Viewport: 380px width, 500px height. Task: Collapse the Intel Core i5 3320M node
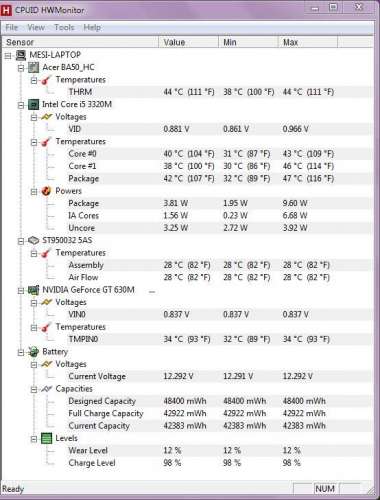click(21, 105)
